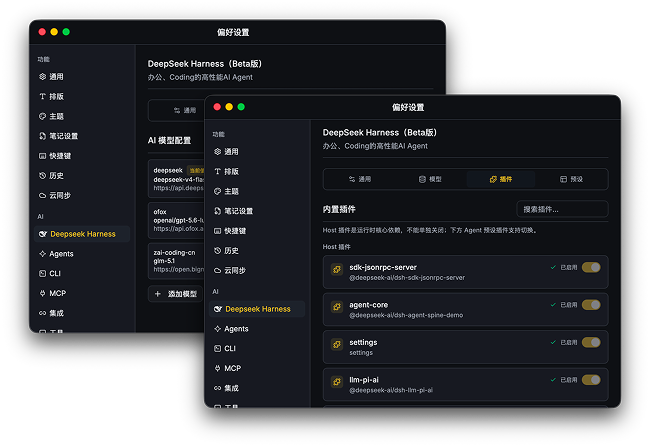Switch to the 模型 tab
The height and width of the screenshot is (447, 650).
(430, 179)
